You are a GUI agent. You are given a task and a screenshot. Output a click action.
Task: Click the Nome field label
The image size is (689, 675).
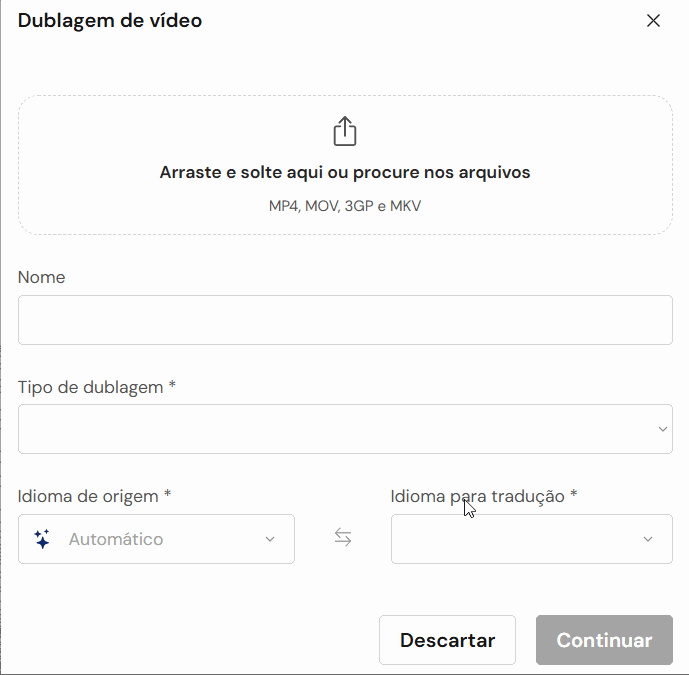(x=42, y=277)
